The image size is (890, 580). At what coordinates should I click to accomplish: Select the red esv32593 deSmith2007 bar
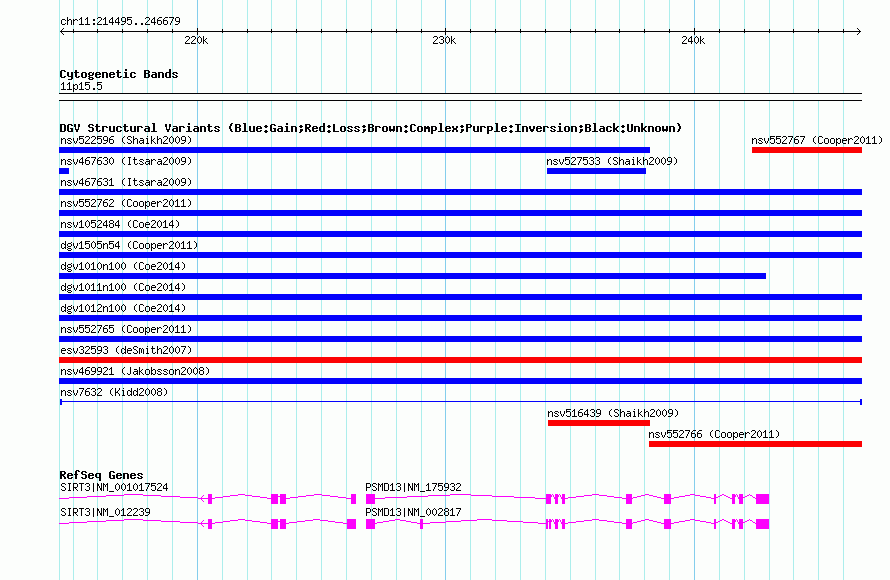(x=460, y=360)
